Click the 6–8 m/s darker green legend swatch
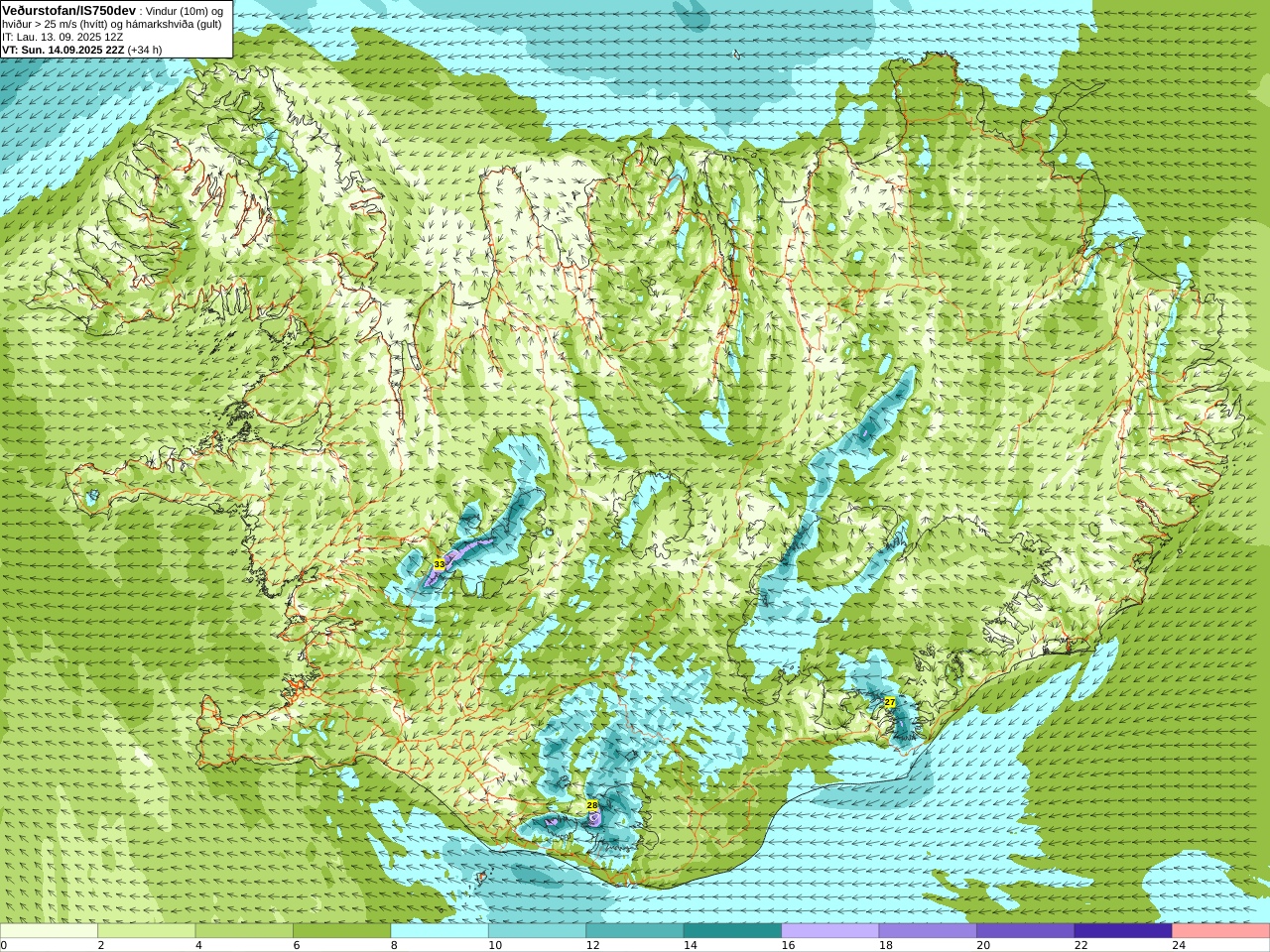1270x952 pixels. (x=342, y=931)
